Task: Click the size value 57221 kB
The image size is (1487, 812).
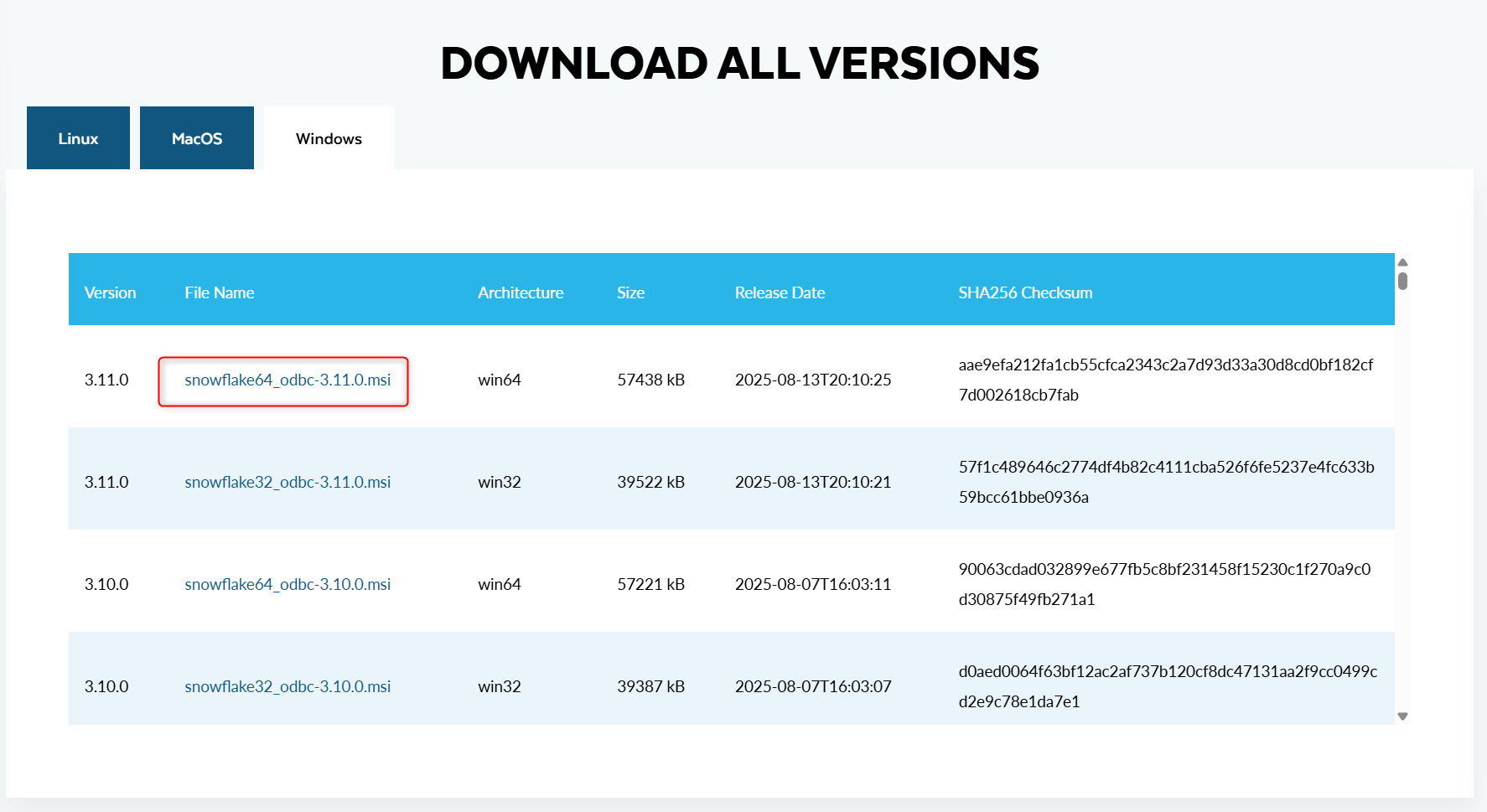Action: (x=651, y=584)
